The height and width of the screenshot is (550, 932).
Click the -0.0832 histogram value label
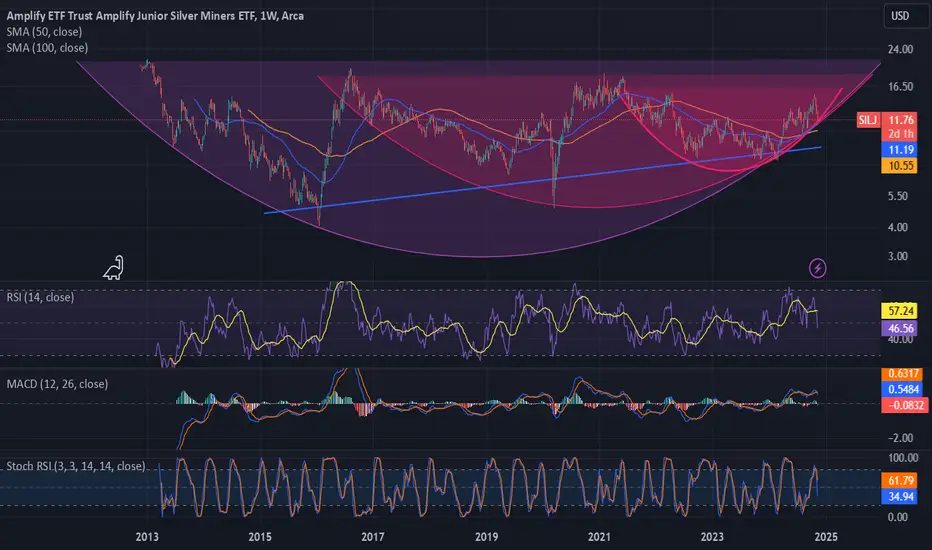(905, 406)
